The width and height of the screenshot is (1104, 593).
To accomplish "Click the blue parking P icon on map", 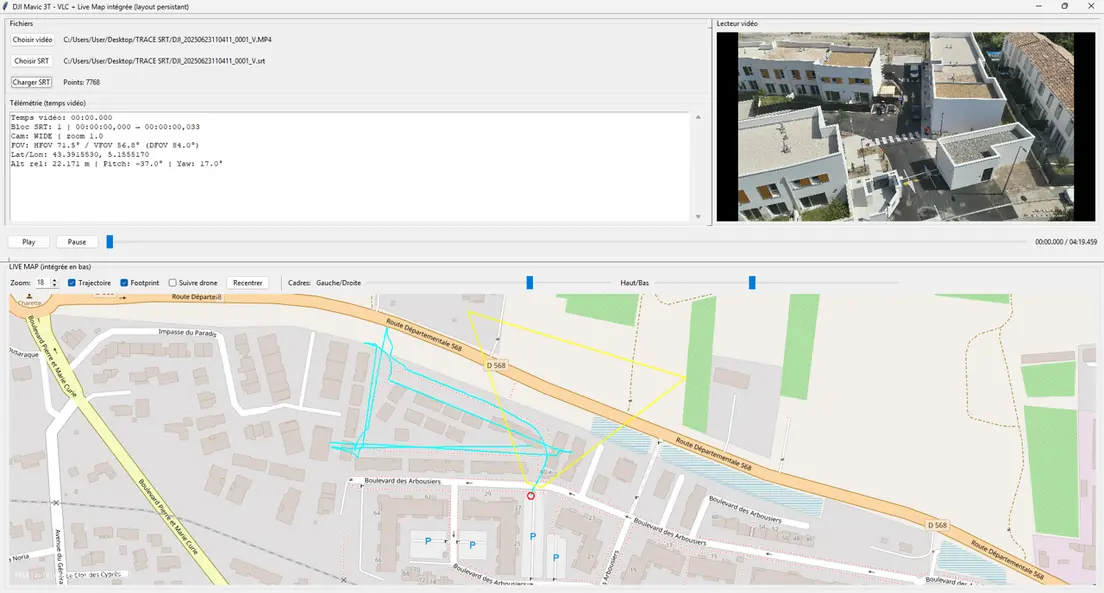I will pos(532,537).
